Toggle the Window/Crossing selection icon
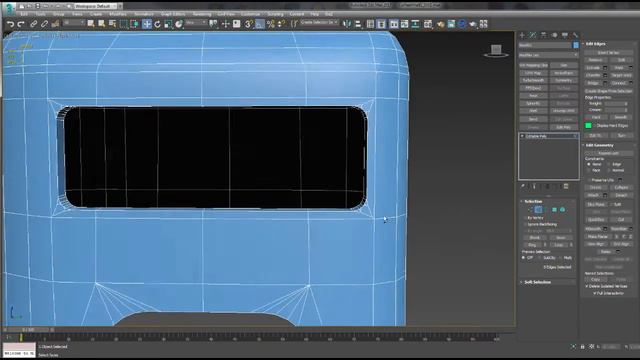This screenshot has width=640, height=360. coord(134,24)
